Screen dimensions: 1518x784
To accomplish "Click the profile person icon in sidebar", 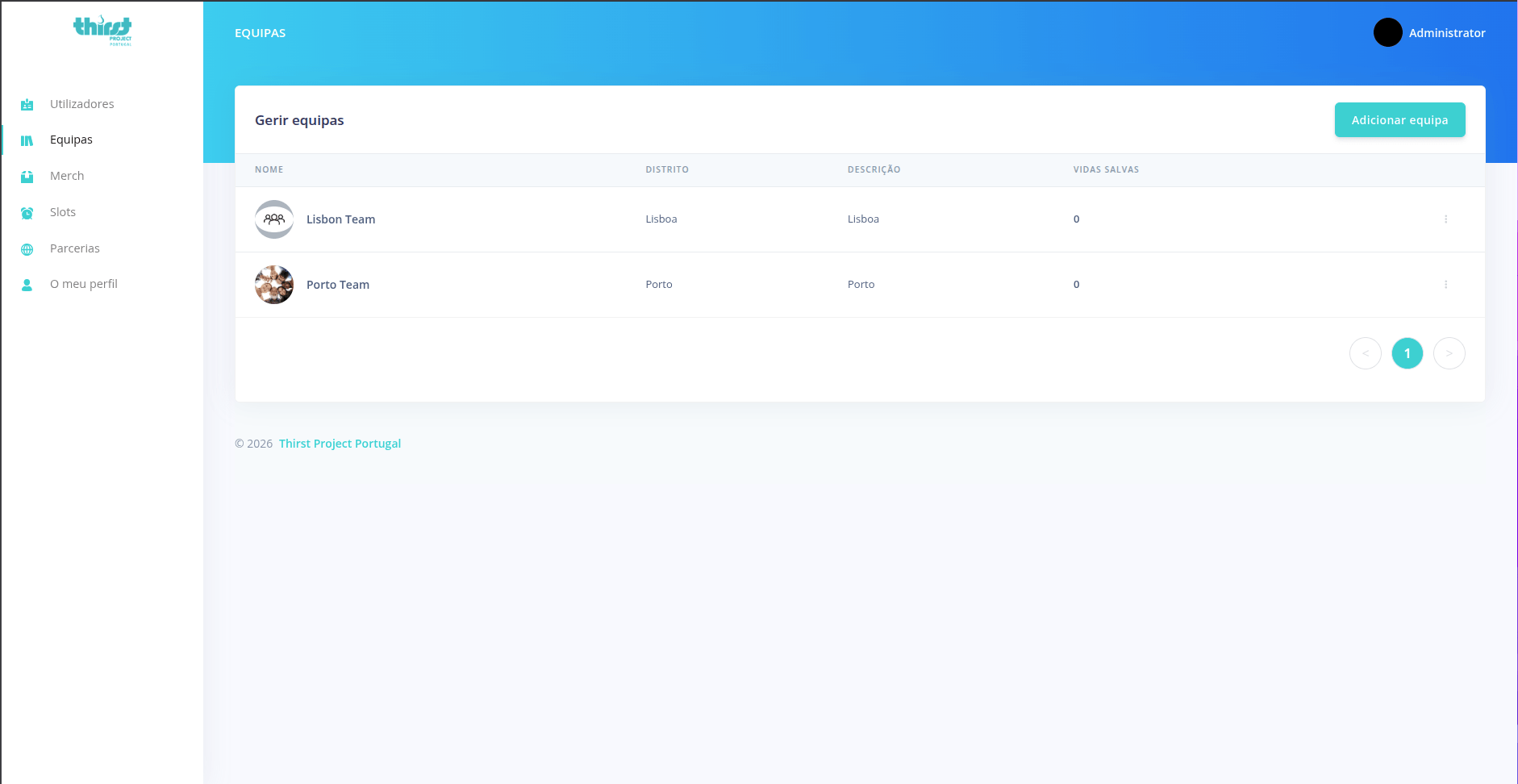I will pyautogui.click(x=27, y=285).
